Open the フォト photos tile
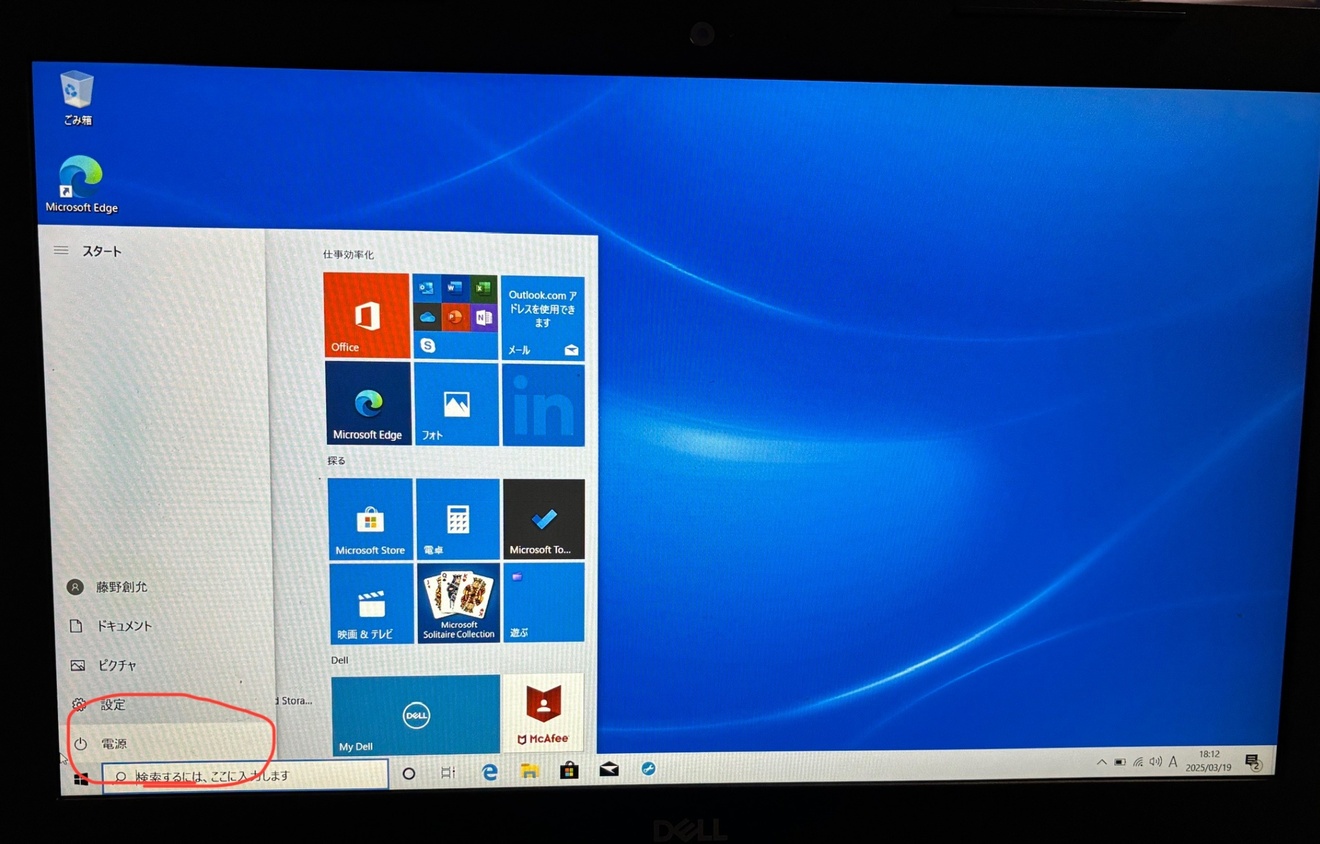 click(x=456, y=403)
